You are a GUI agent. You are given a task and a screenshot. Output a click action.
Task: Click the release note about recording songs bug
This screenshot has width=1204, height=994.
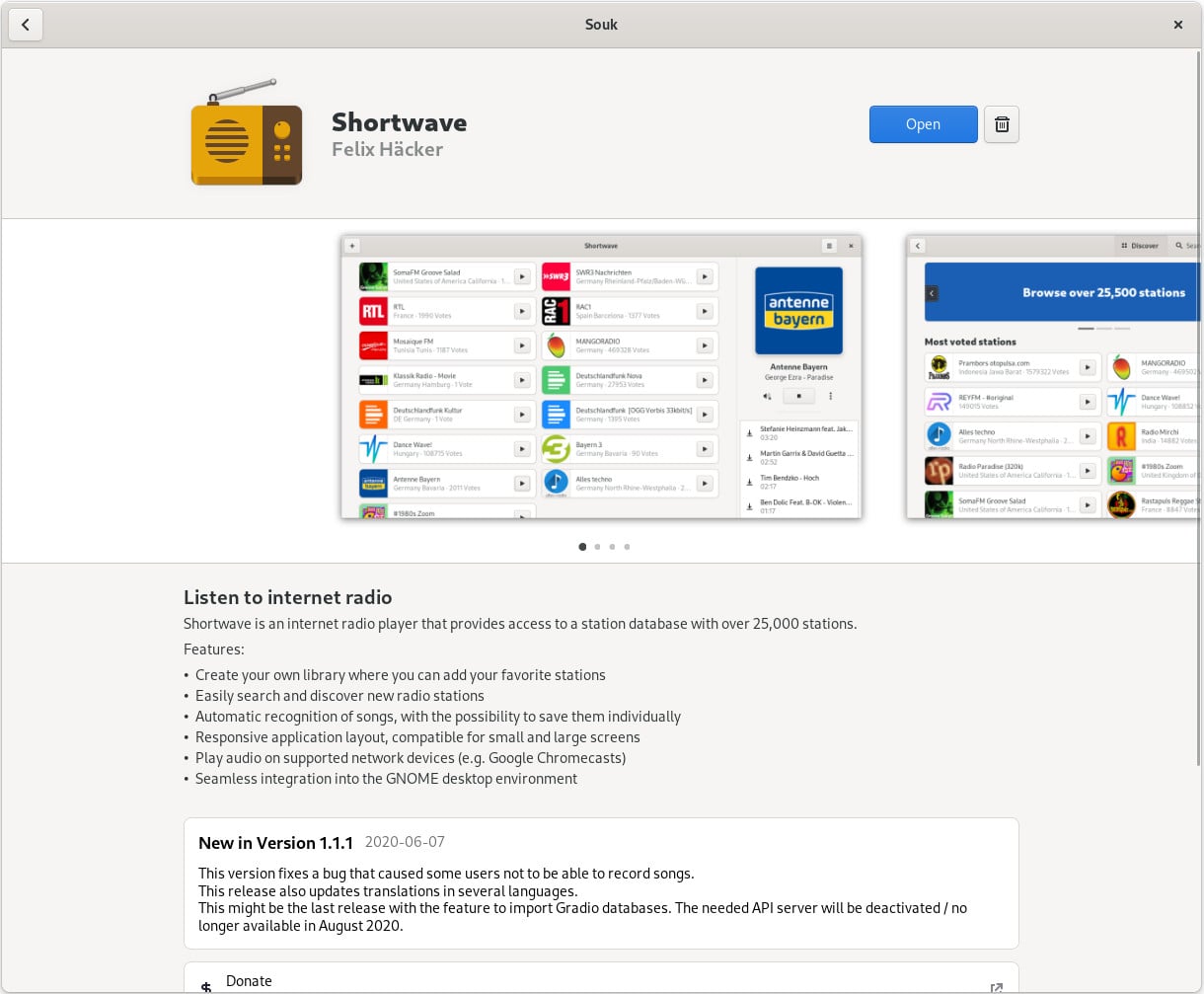point(446,874)
